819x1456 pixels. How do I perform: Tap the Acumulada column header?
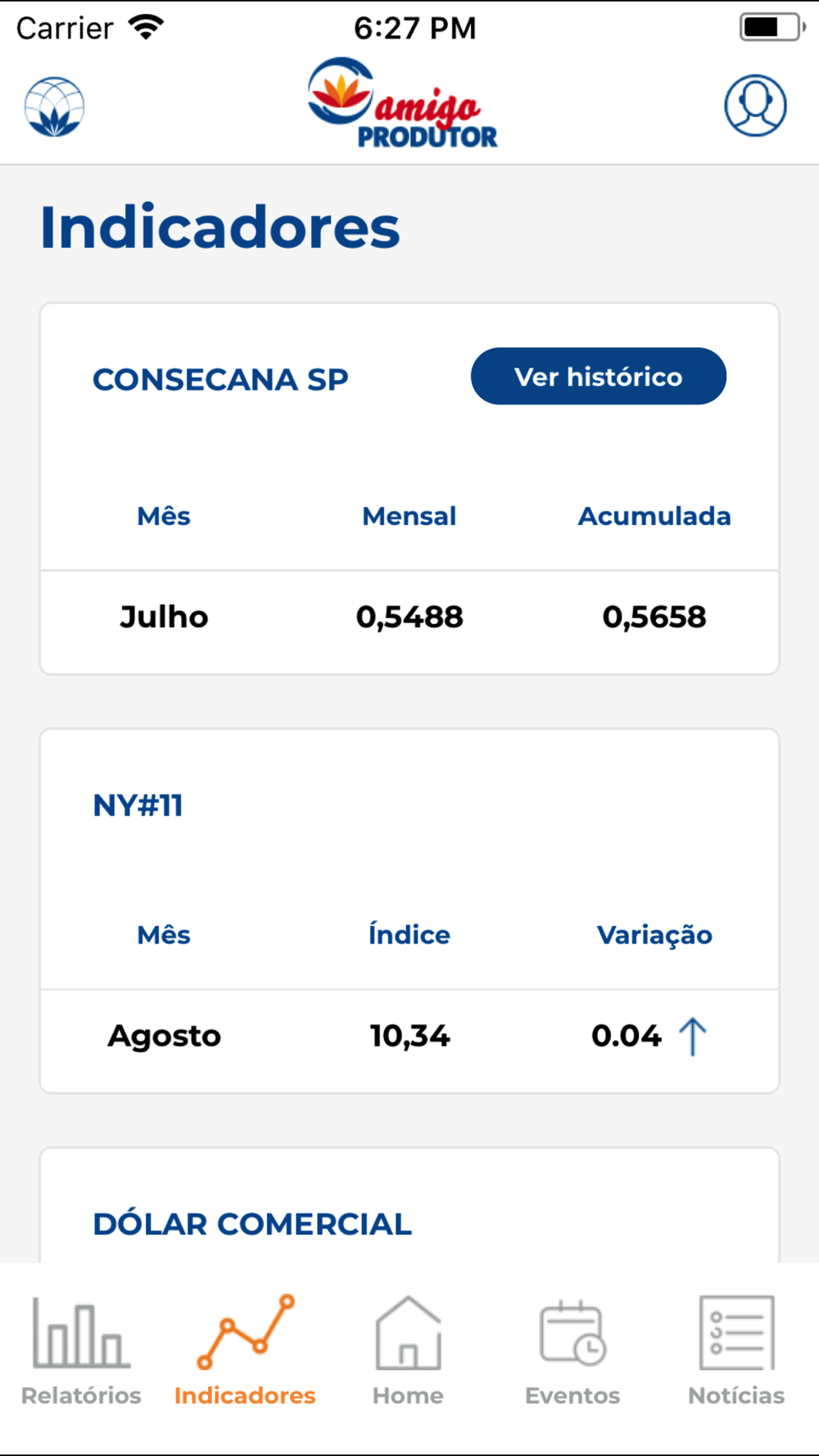click(654, 516)
